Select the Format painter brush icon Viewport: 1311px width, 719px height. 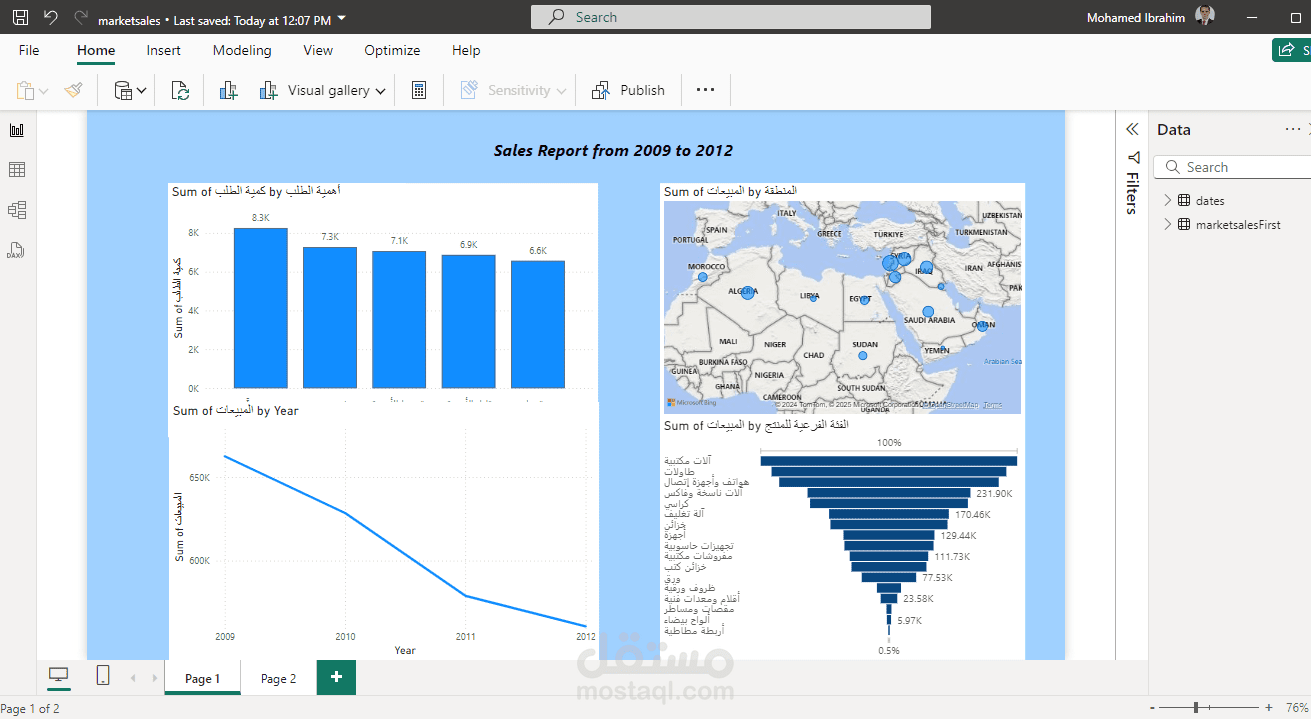[x=74, y=90]
